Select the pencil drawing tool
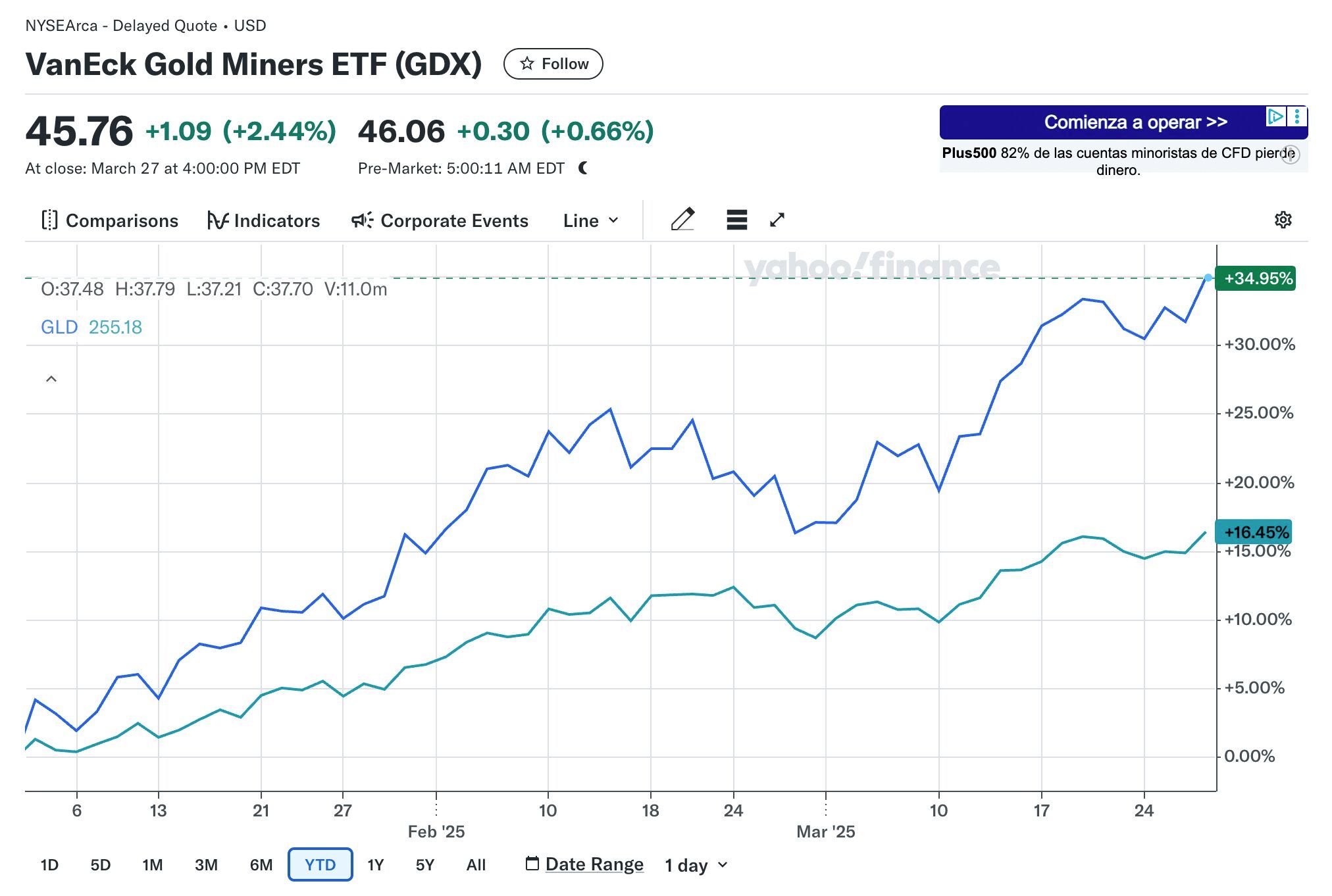This screenshot has height=896, width=1332. [x=682, y=219]
